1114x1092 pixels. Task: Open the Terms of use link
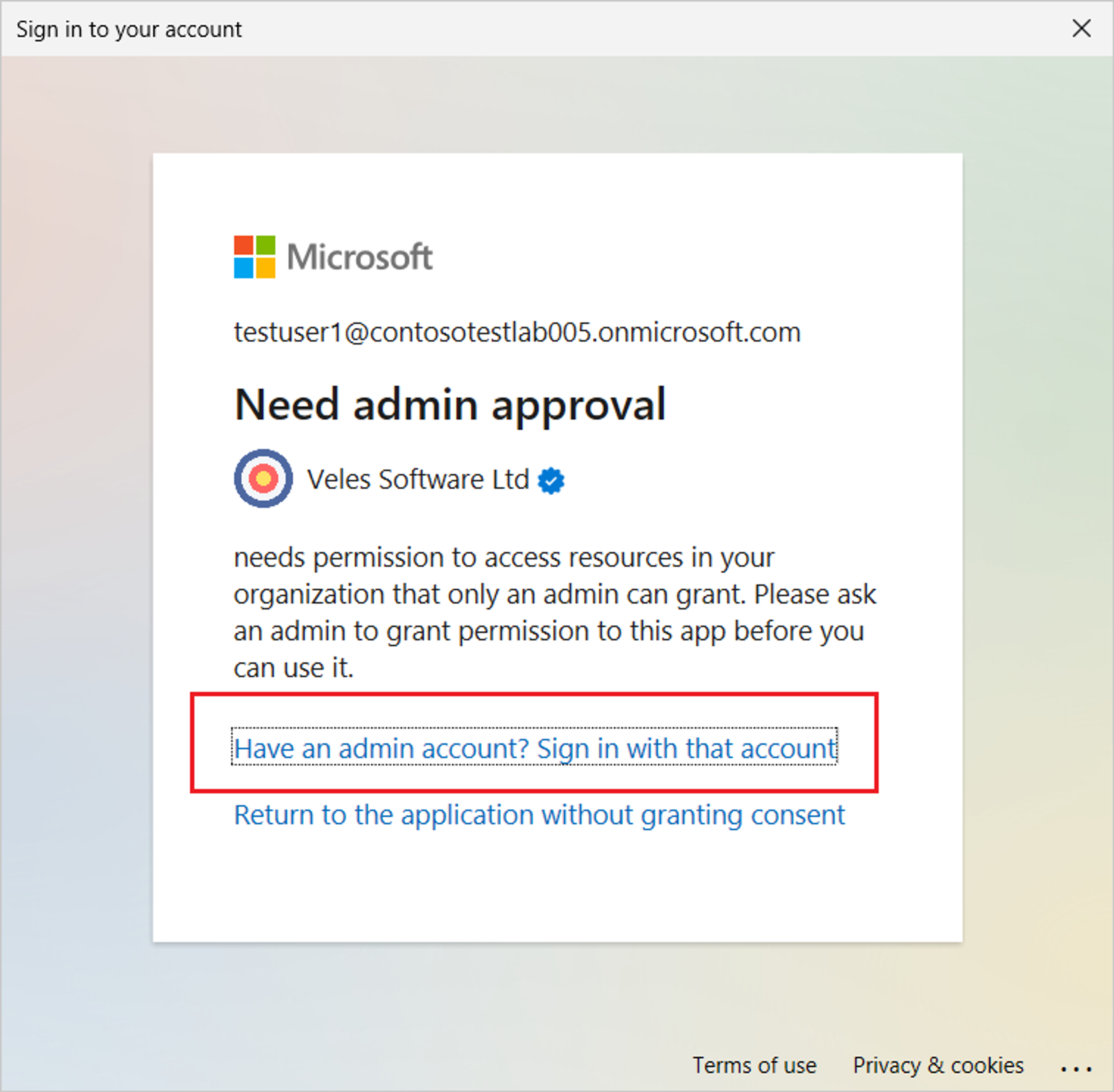pyautogui.click(x=754, y=1065)
